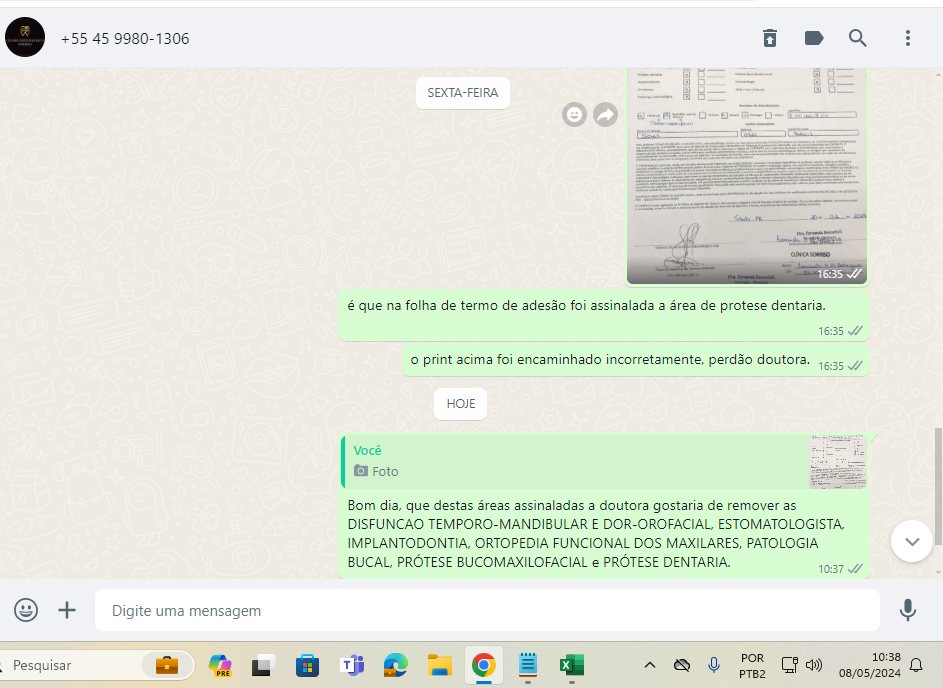
Task: Click the microphone tray icon
Action: pos(714,665)
